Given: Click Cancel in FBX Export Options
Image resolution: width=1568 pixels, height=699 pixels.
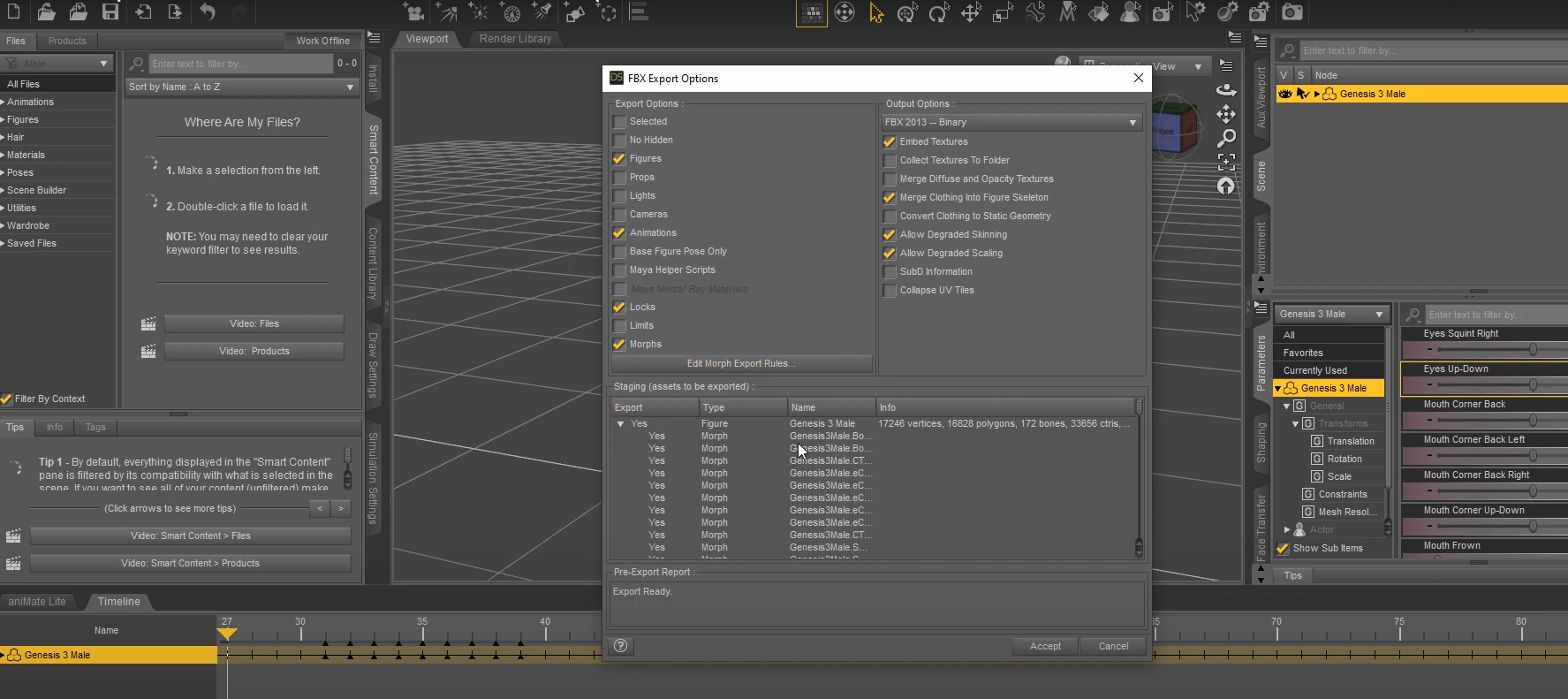Looking at the screenshot, I should click(x=1113, y=647).
